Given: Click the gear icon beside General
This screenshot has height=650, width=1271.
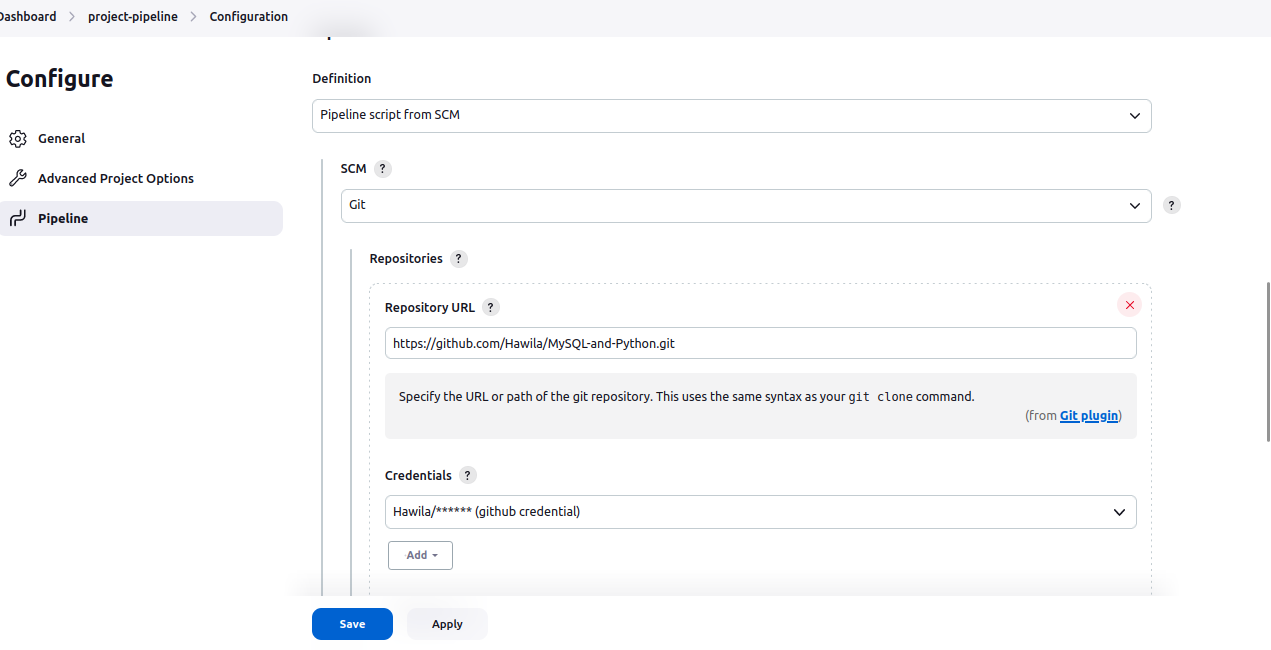Looking at the screenshot, I should pyautogui.click(x=17, y=138).
